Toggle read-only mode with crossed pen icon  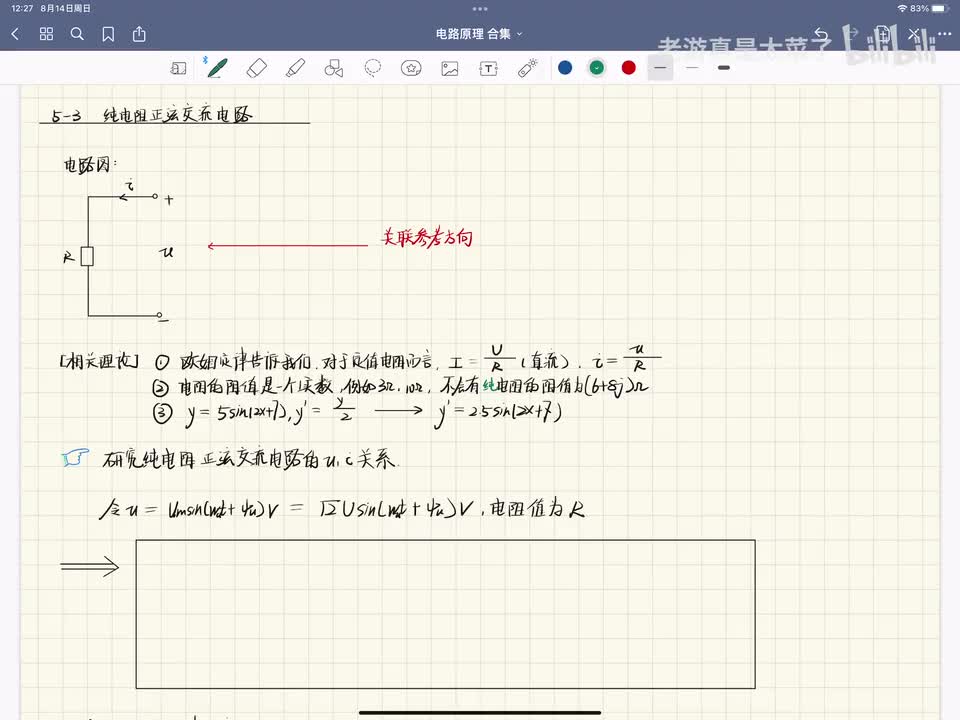[914, 34]
